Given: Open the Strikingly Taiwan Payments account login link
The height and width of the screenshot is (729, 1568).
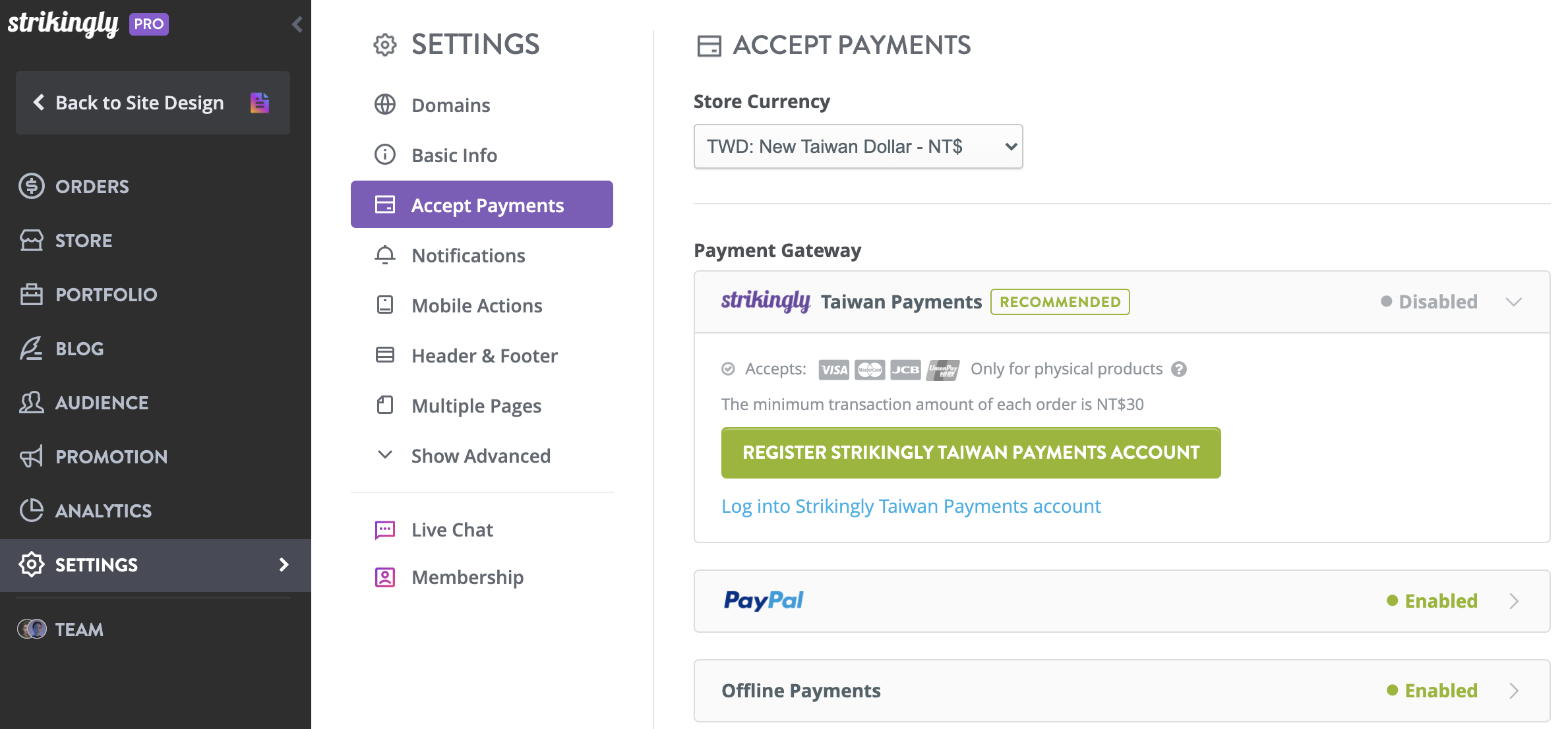Looking at the screenshot, I should click(x=911, y=506).
